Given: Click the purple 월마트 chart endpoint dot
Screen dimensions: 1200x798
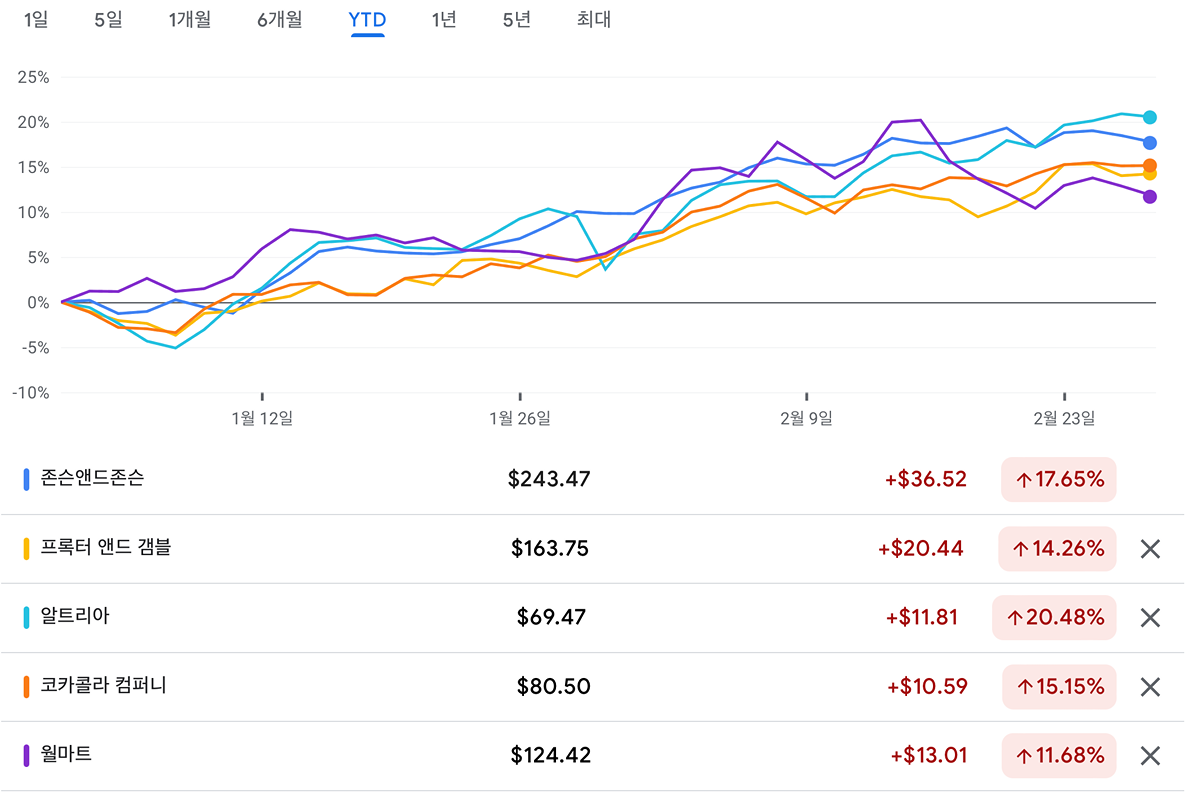Looking at the screenshot, I should (x=1150, y=197).
